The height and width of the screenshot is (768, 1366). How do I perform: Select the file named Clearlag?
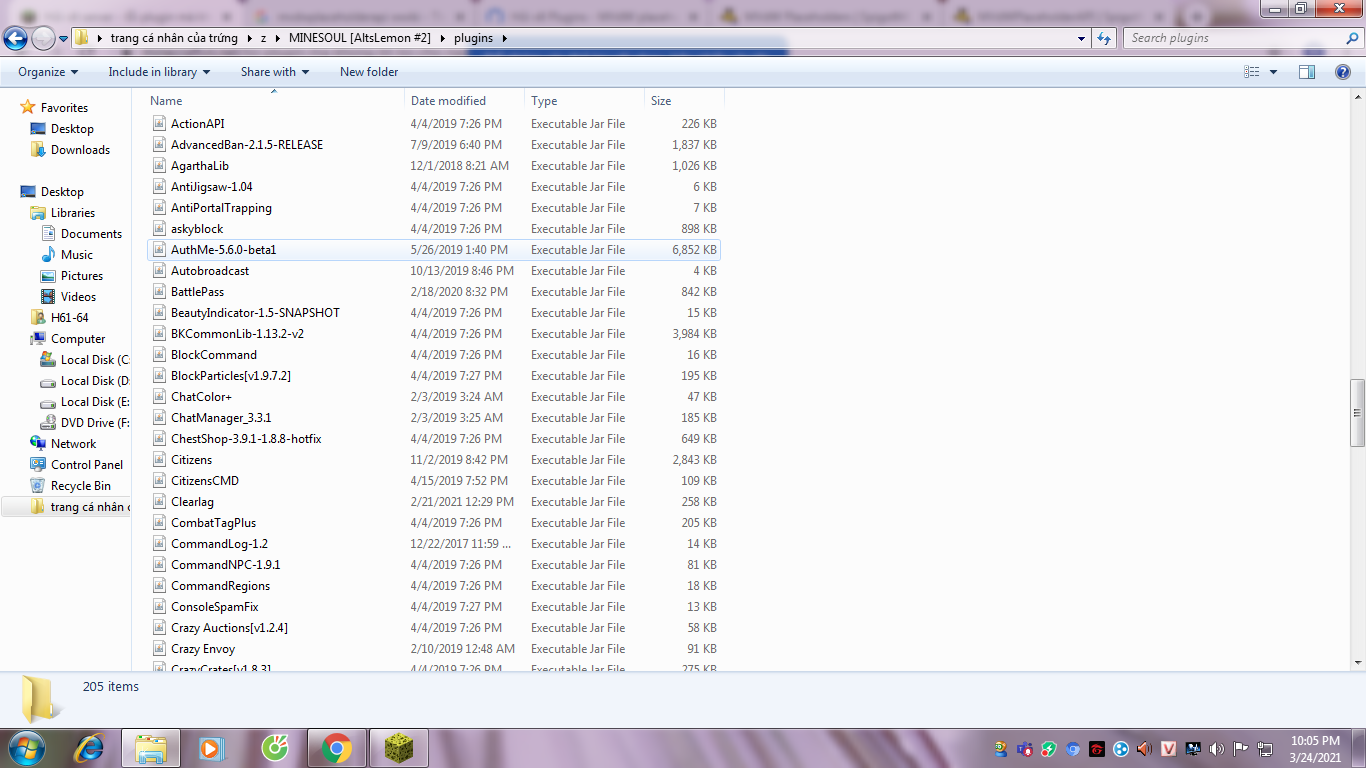pyautogui.click(x=192, y=502)
